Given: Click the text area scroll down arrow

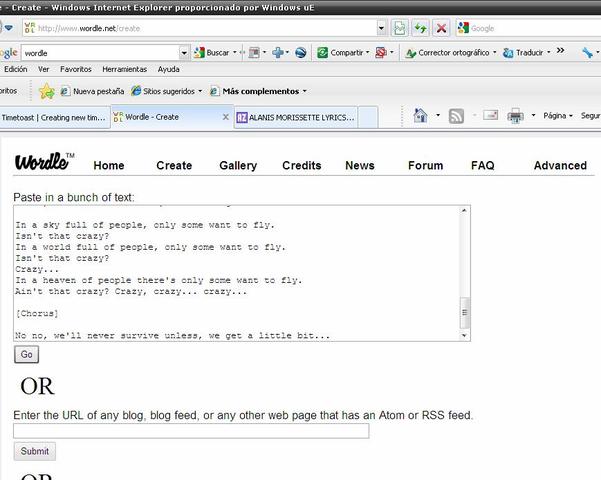Looking at the screenshot, I should click(464, 335).
